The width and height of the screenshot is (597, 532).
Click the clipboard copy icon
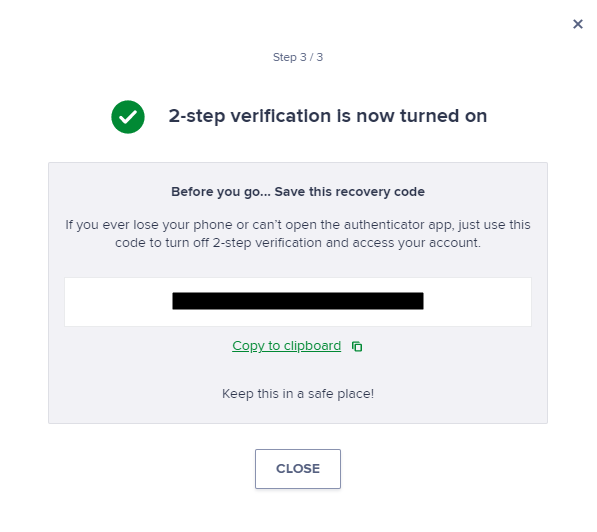coord(357,347)
